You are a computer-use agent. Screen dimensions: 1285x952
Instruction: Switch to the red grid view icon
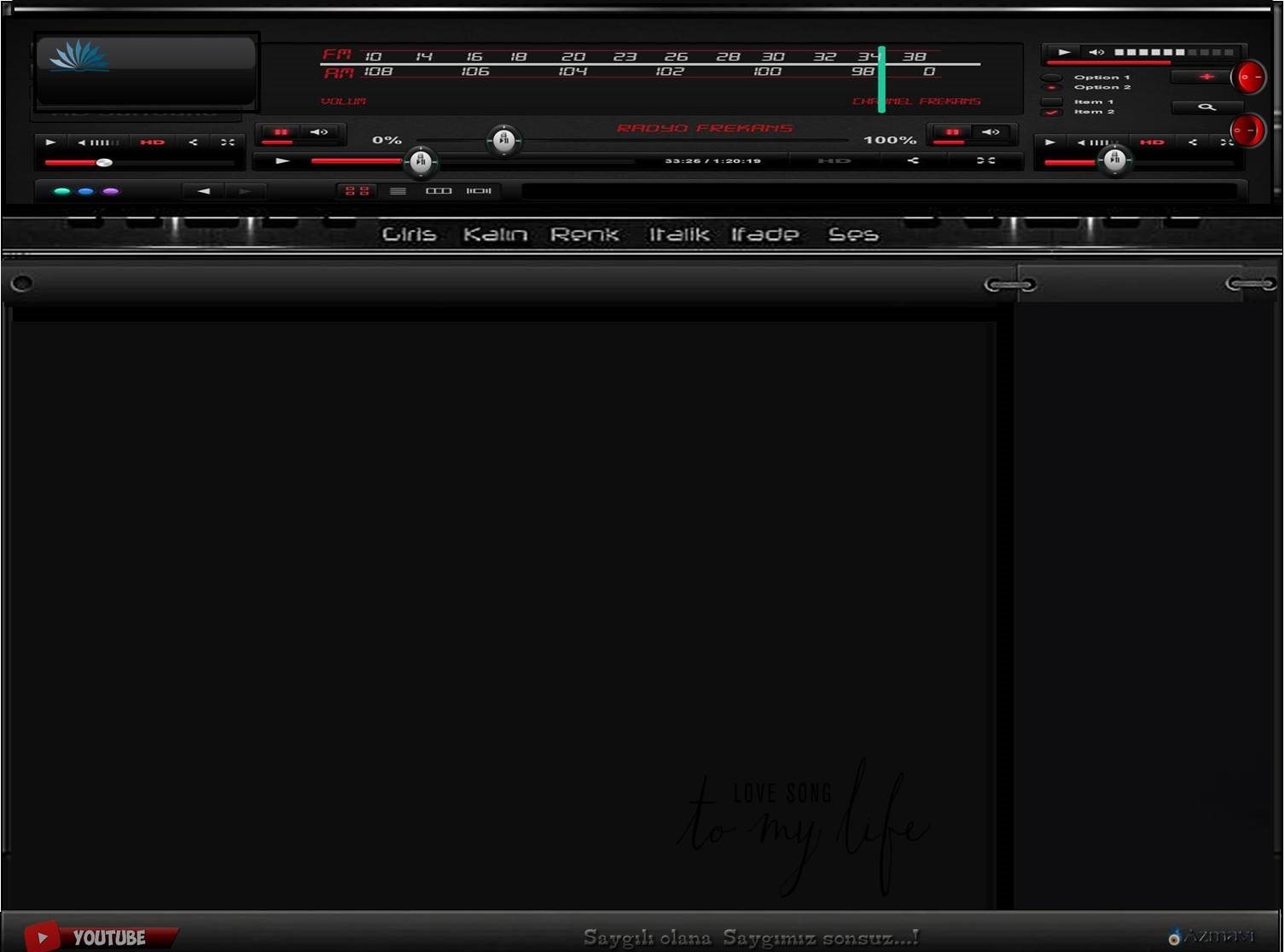pyautogui.click(x=358, y=191)
